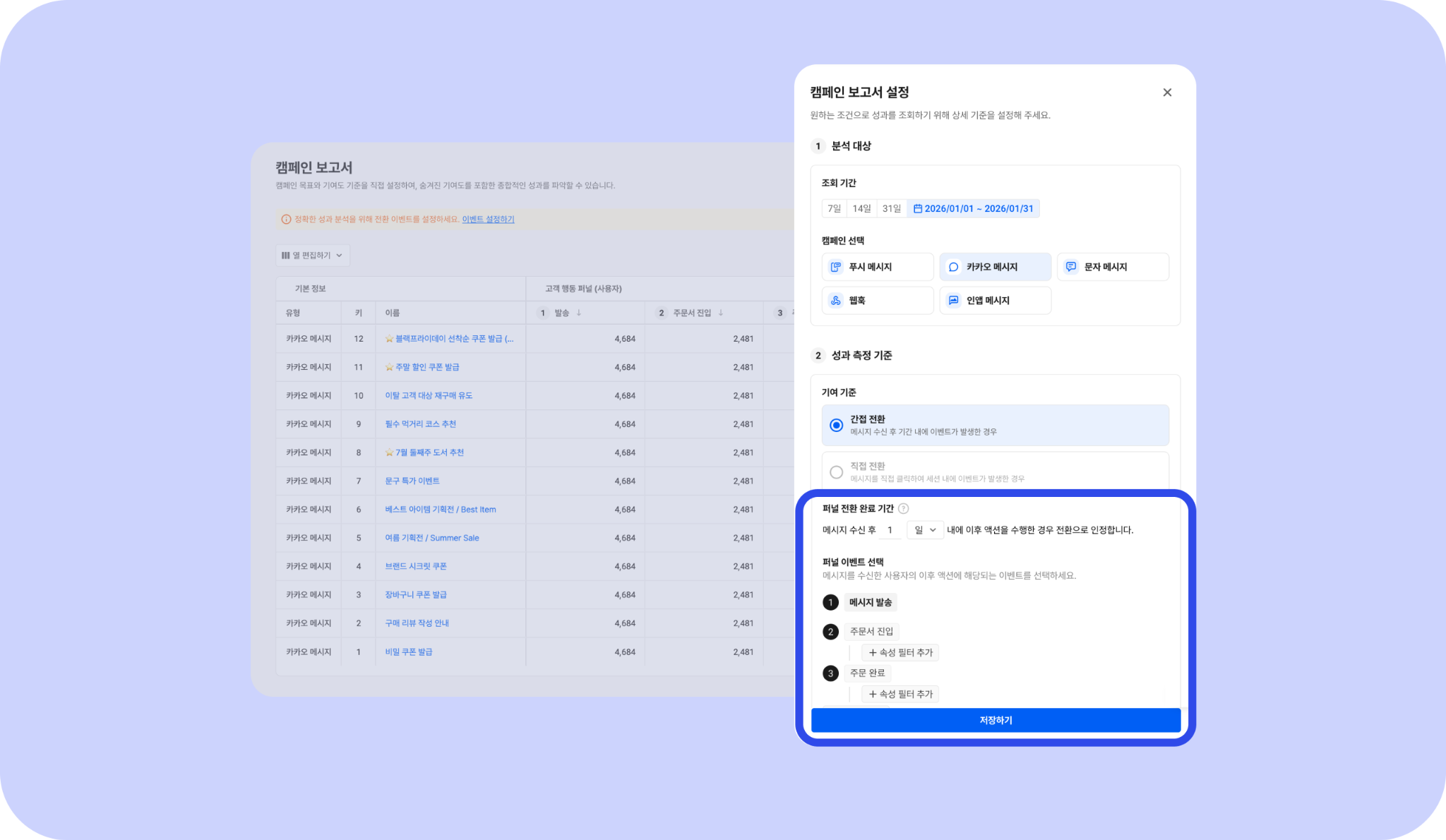Click the push message (푸시 메시지) icon
This screenshot has height=840, width=1446.
tap(836, 267)
